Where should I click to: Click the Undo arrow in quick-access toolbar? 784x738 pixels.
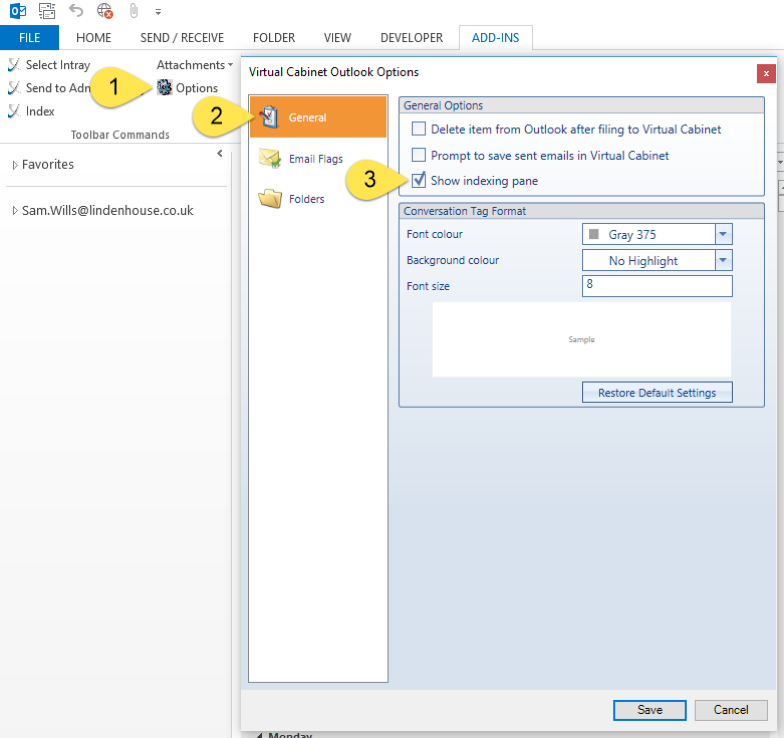[76, 10]
